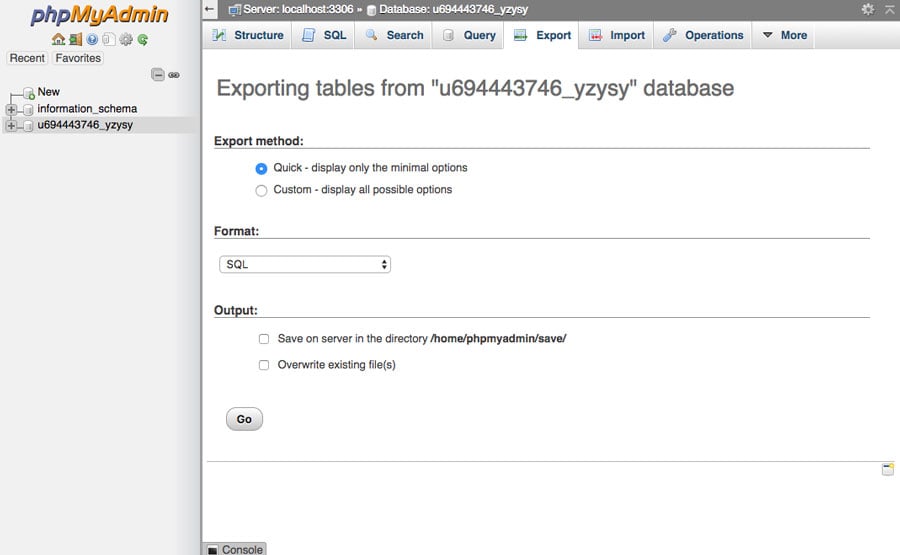Open the blue question-mark documentation icon

tap(92, 40)
